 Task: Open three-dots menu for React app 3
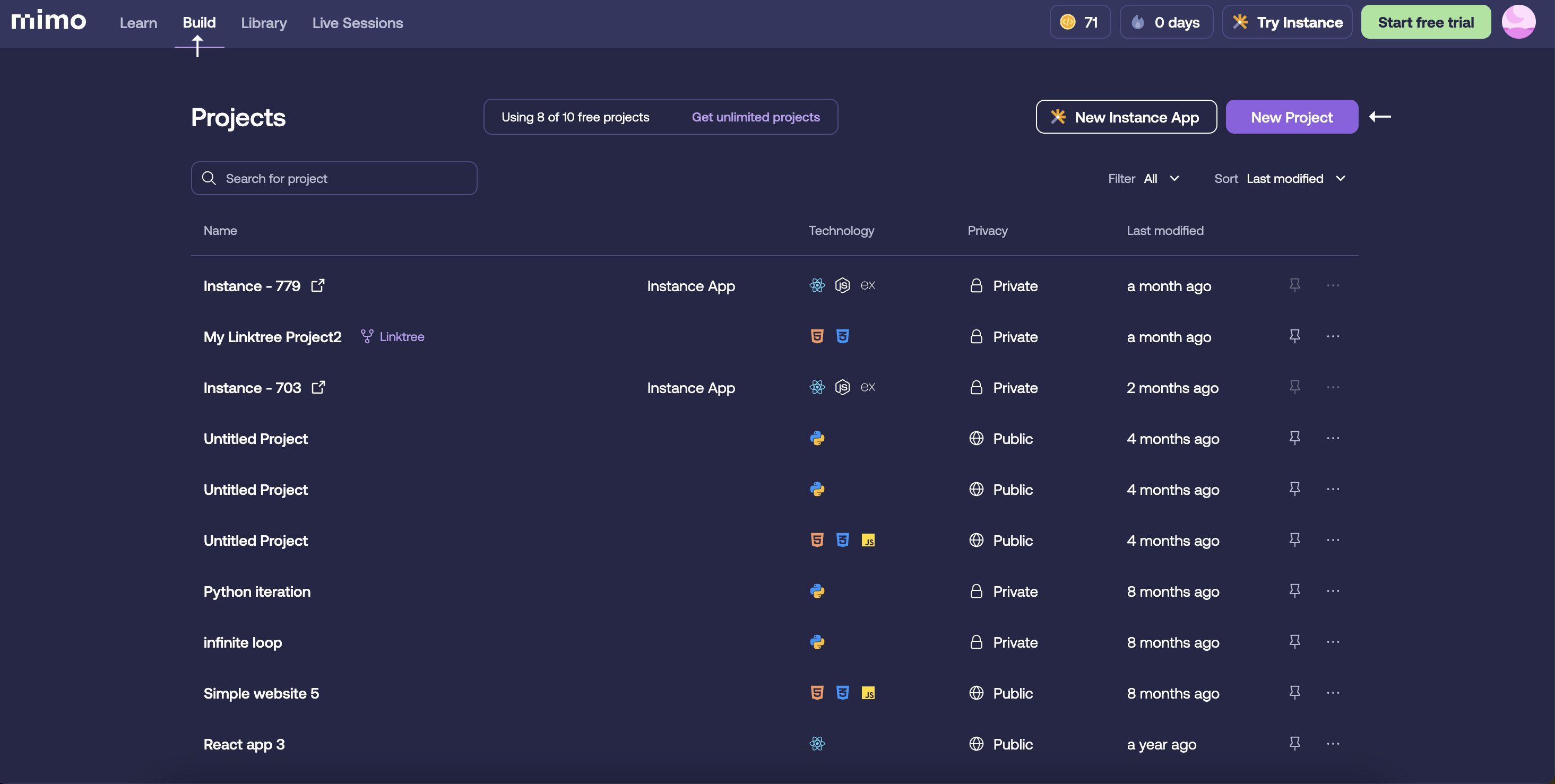[1334, 744]
